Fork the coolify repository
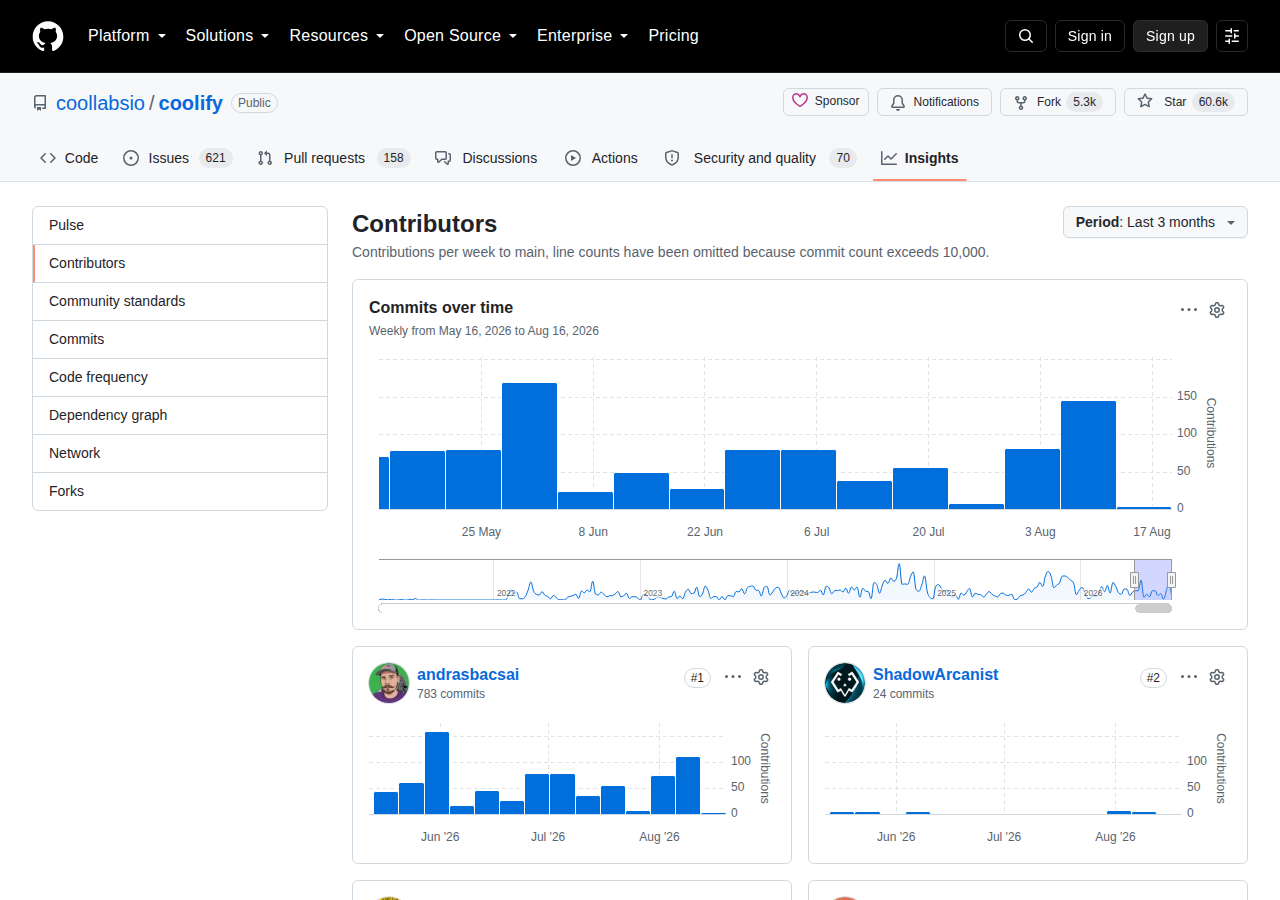The width and height of the screenshot is (1280, 900). [1058, 102]
